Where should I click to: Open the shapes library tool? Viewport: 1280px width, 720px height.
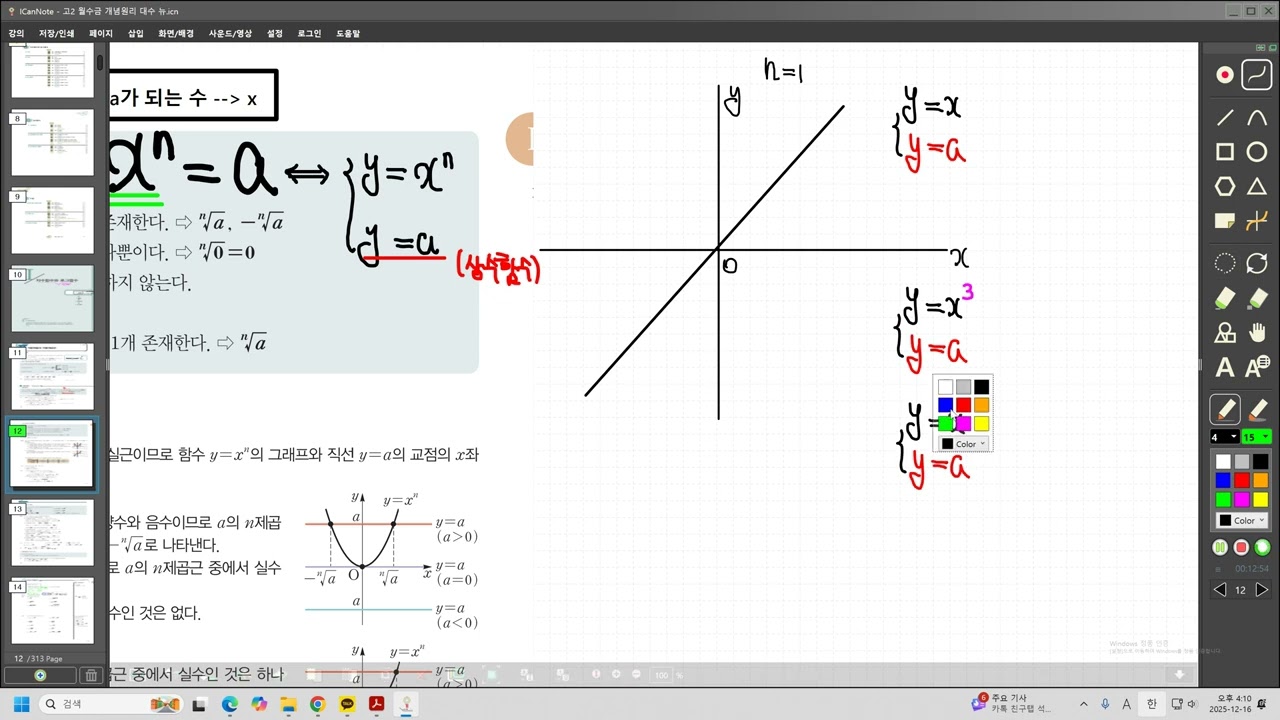pos(1224,333)
